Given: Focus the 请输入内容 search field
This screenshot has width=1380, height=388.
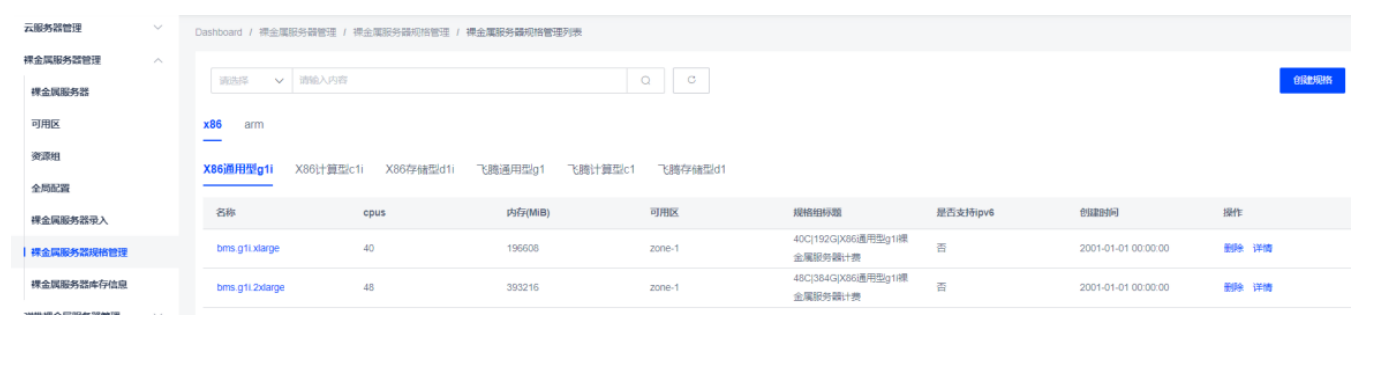Looking at the screenshot, I should click(x=459, y=81).
